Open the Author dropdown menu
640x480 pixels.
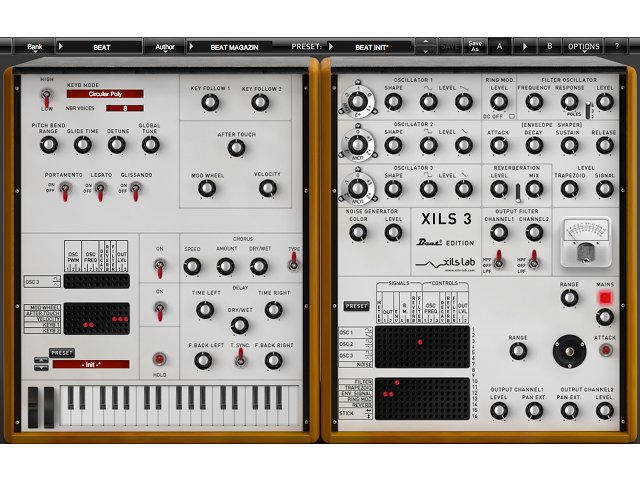(x=165, y=47)
